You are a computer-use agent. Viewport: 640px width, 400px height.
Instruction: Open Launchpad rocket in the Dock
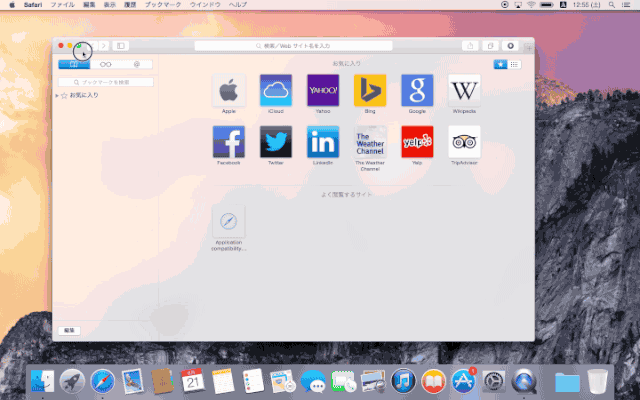(72, 381)
